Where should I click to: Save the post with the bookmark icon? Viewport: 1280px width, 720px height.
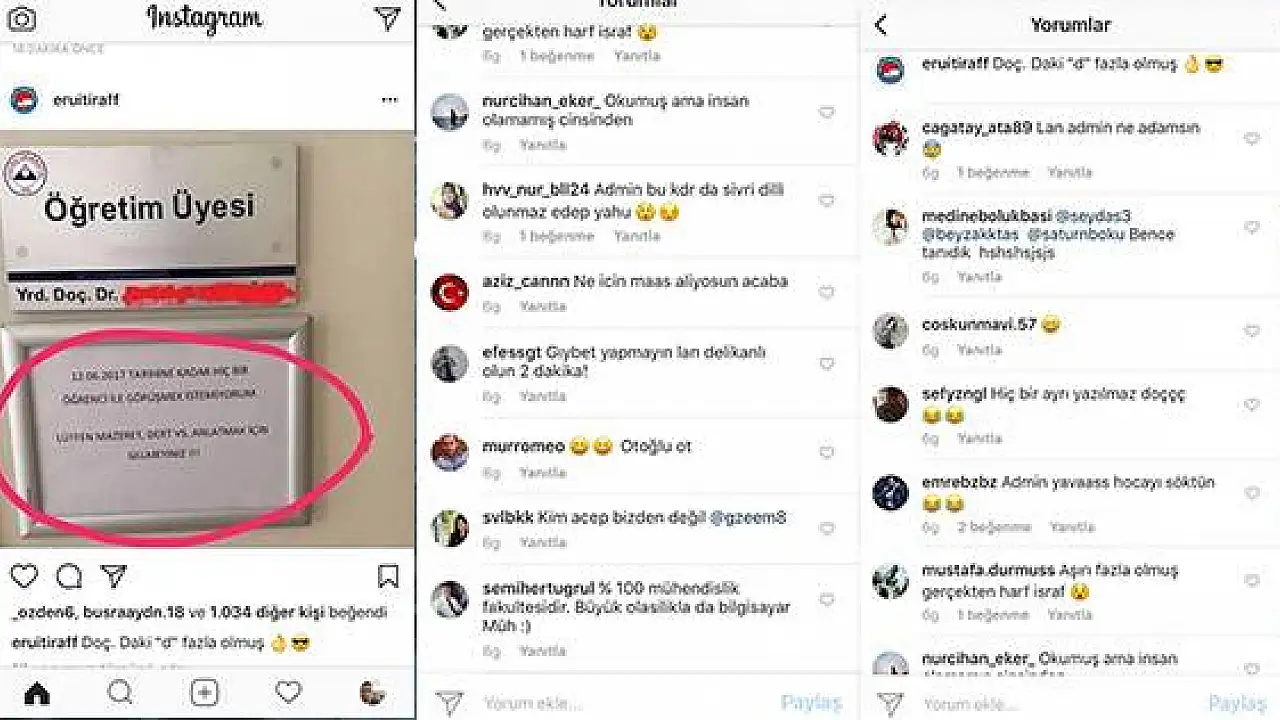click(388, 576)
